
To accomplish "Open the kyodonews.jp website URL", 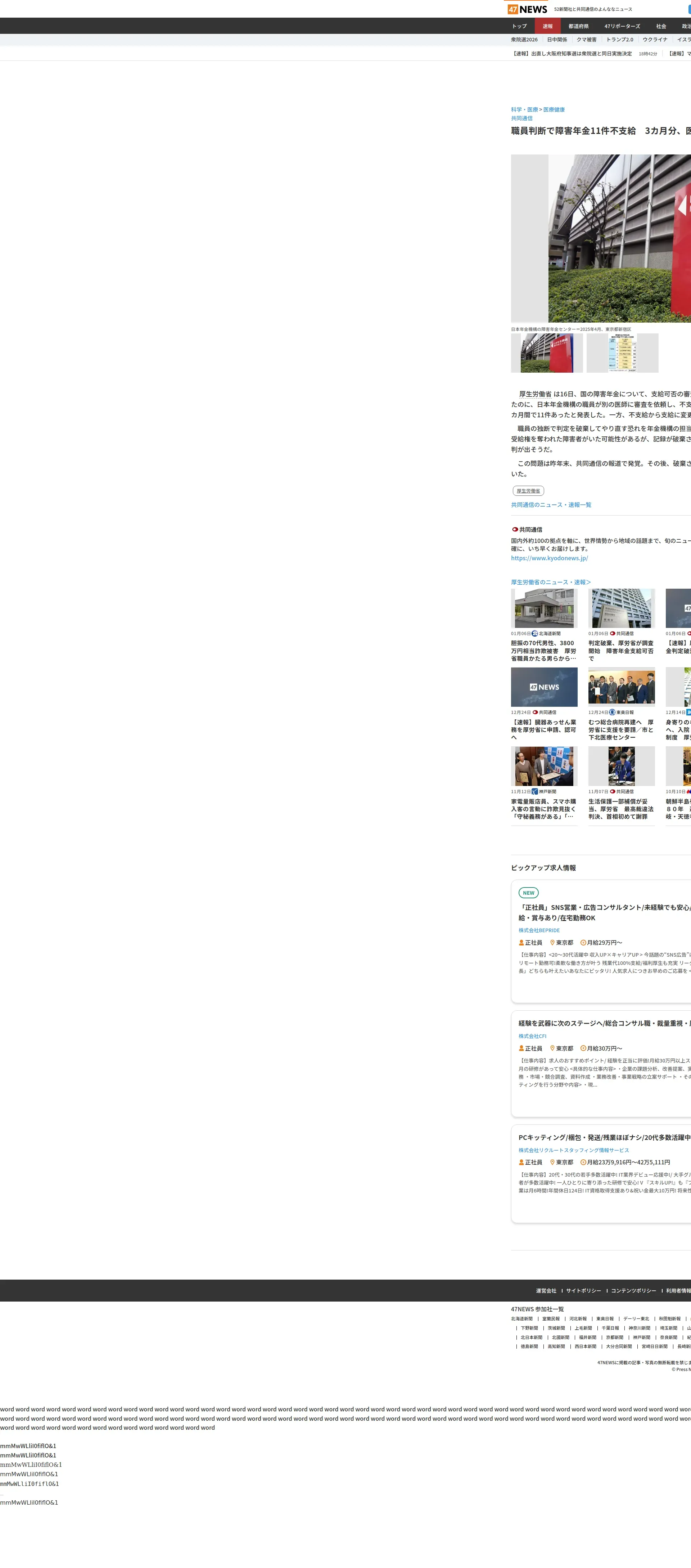I will point(549,558).
